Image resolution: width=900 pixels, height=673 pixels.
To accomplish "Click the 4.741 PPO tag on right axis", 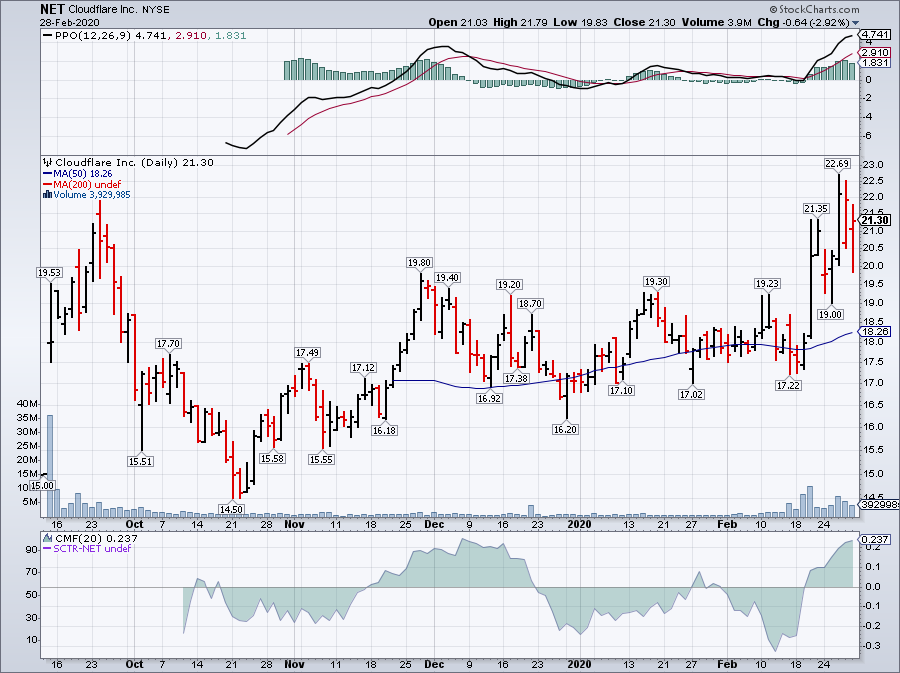I will 876,34.
